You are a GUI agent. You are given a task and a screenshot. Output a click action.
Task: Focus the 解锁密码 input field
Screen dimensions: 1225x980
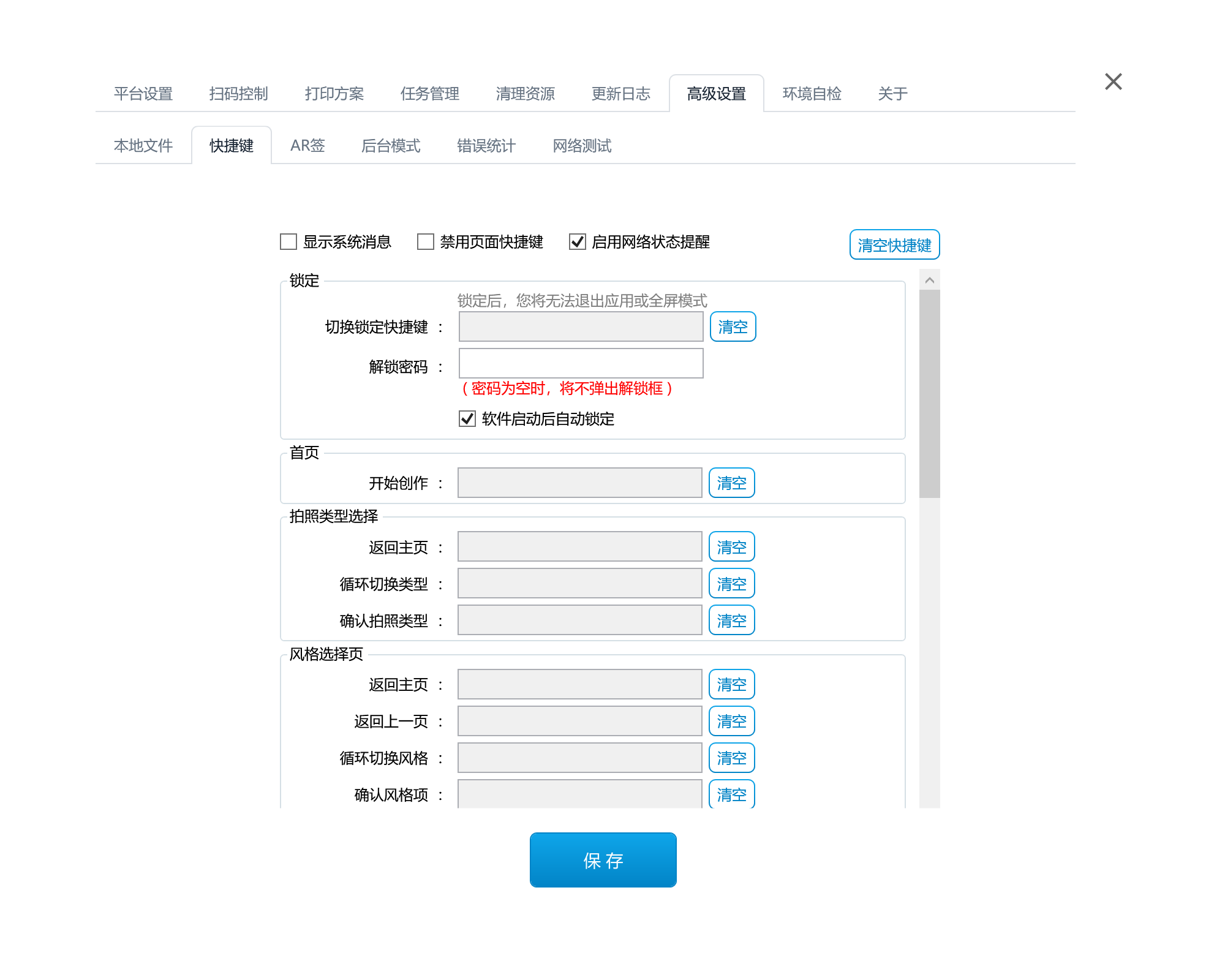pyautogui.click(x=581, y=363)
